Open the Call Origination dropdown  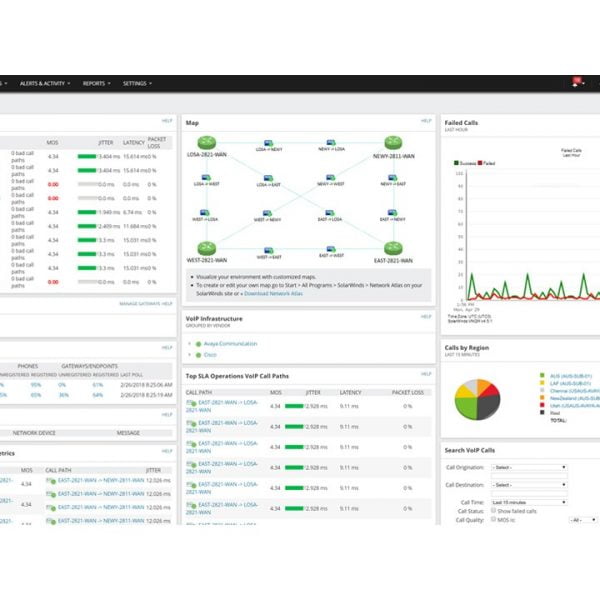(528, 467)
